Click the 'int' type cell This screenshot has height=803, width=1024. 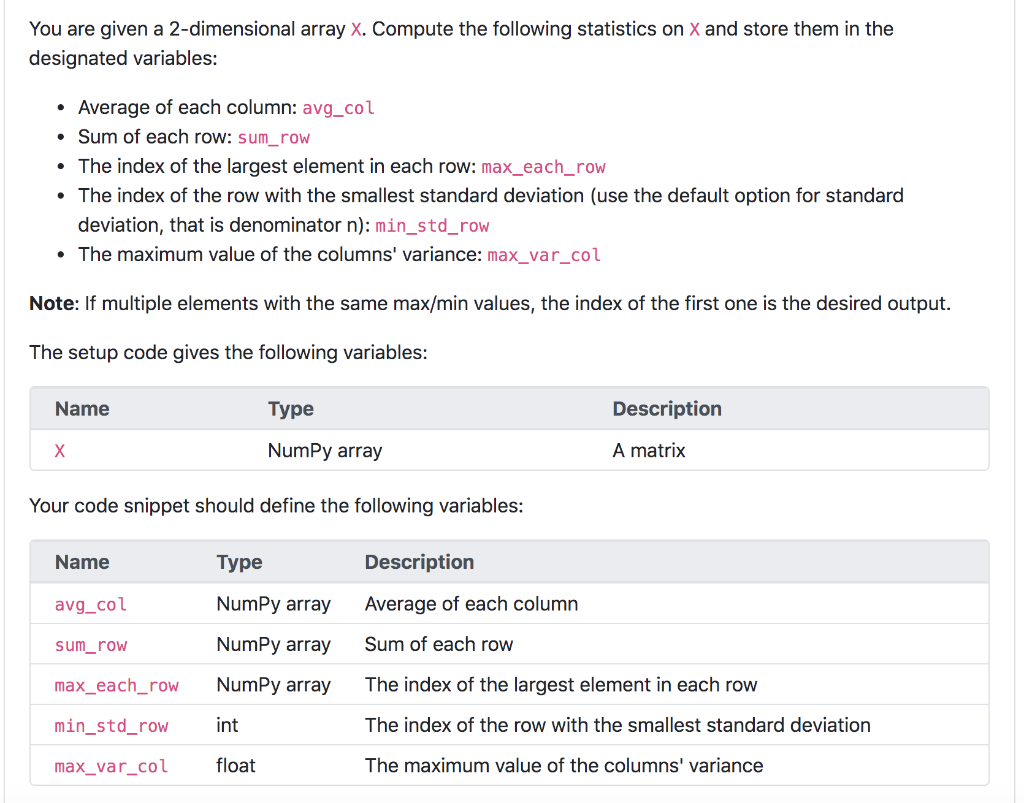[x=227, y=725]
